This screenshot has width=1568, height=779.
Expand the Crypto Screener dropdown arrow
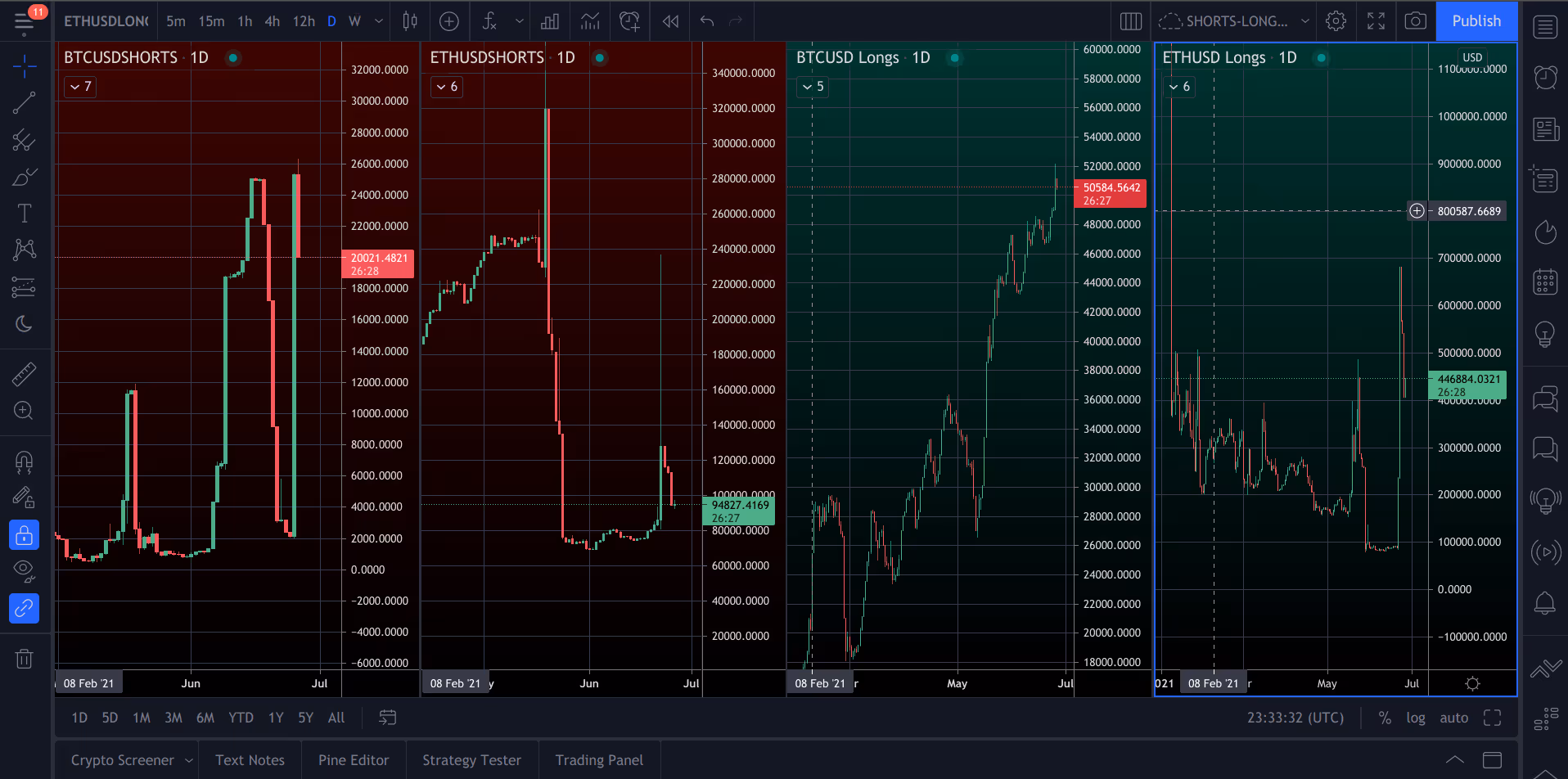click(189, 760)
